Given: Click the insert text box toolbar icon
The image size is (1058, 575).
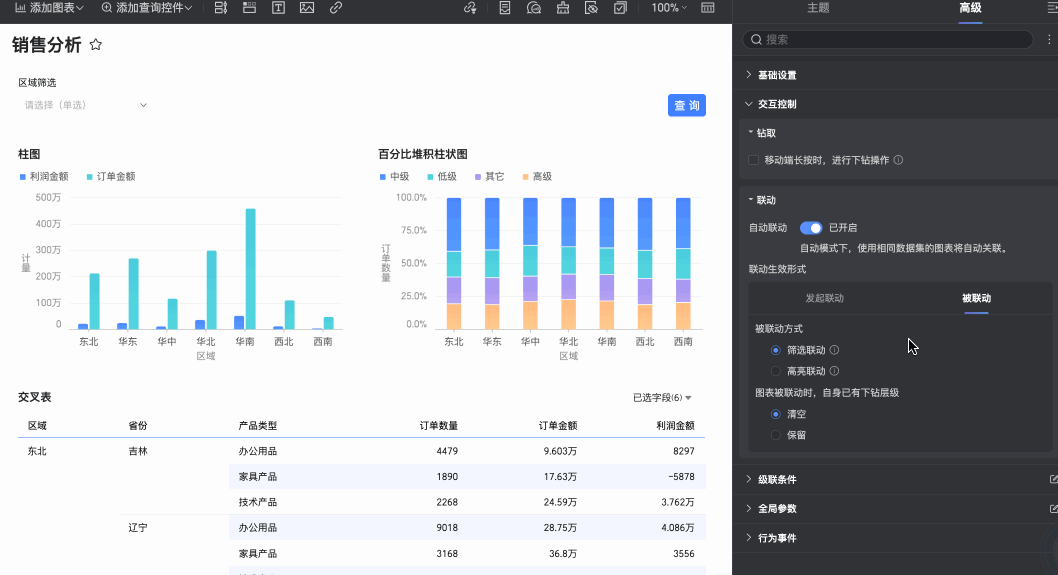Looking at the screenshot, I should [277, 8].
